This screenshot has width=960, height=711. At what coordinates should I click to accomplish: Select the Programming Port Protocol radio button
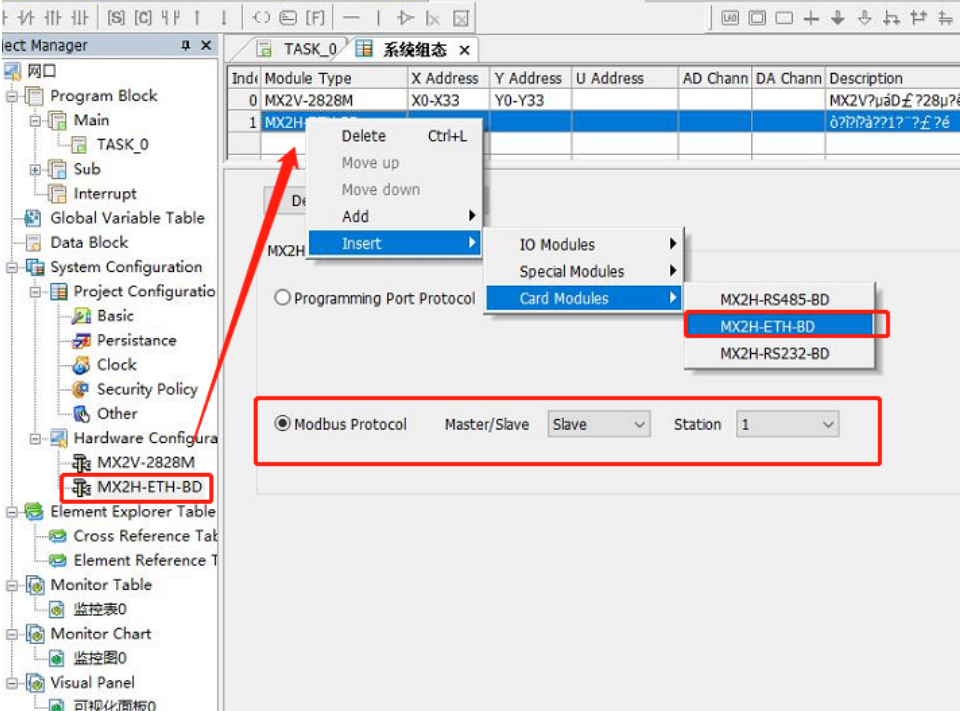click(x=283, y=298)
